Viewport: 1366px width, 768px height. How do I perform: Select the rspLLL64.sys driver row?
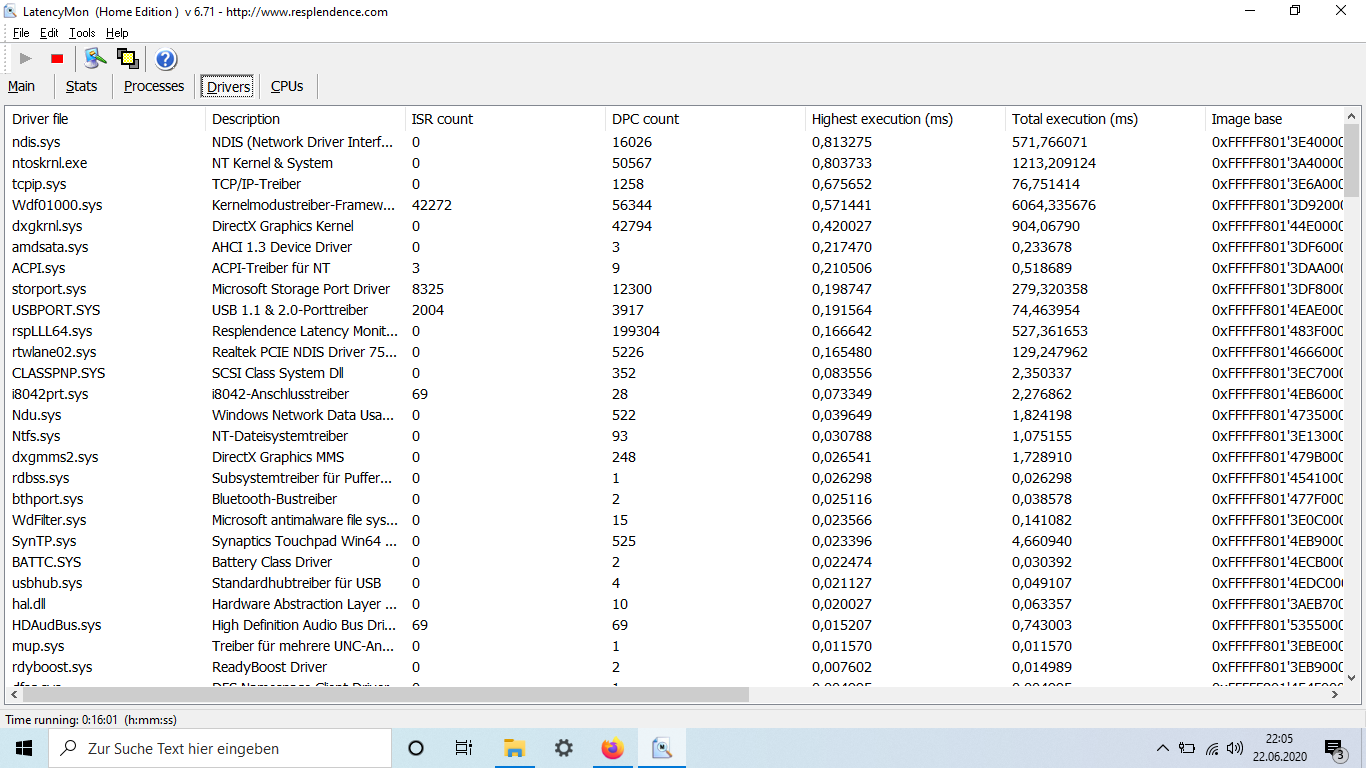coord(675,331)
